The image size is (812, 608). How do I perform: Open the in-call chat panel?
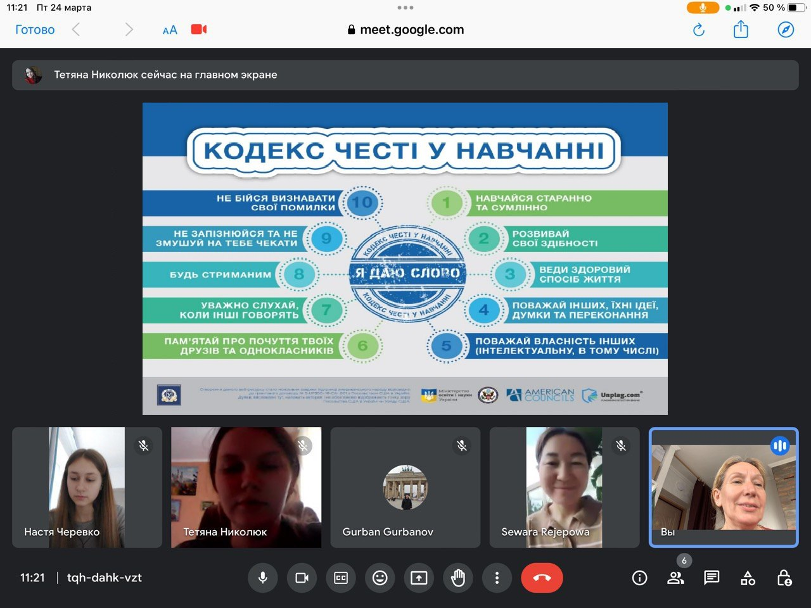point(712,578)
